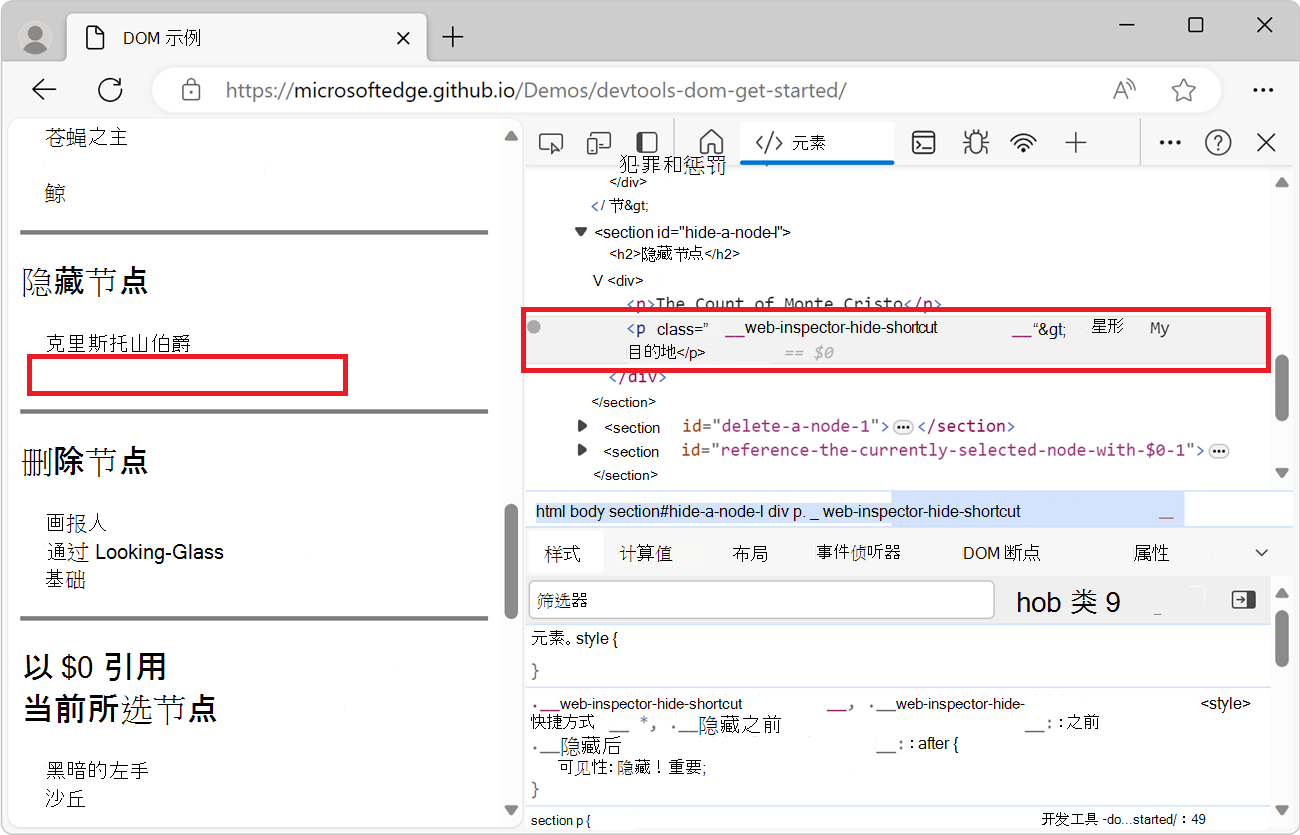
Task: Click 可见性: 隐藏！重要 declaration
Action: (x=632, y=768)
